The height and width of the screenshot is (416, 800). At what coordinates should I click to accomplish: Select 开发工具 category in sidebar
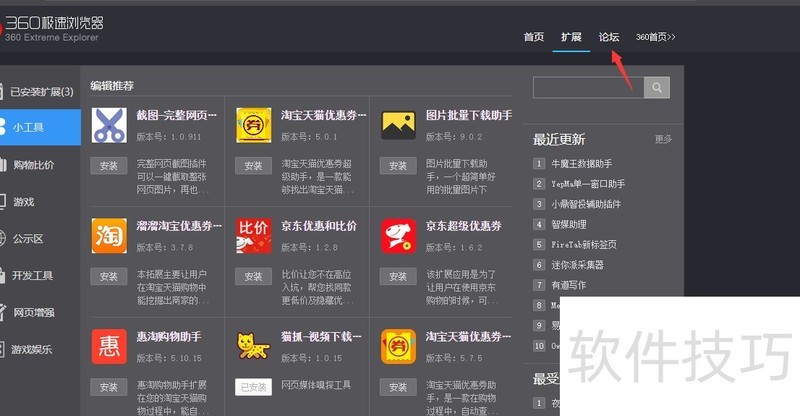click(x=40, y=276)
